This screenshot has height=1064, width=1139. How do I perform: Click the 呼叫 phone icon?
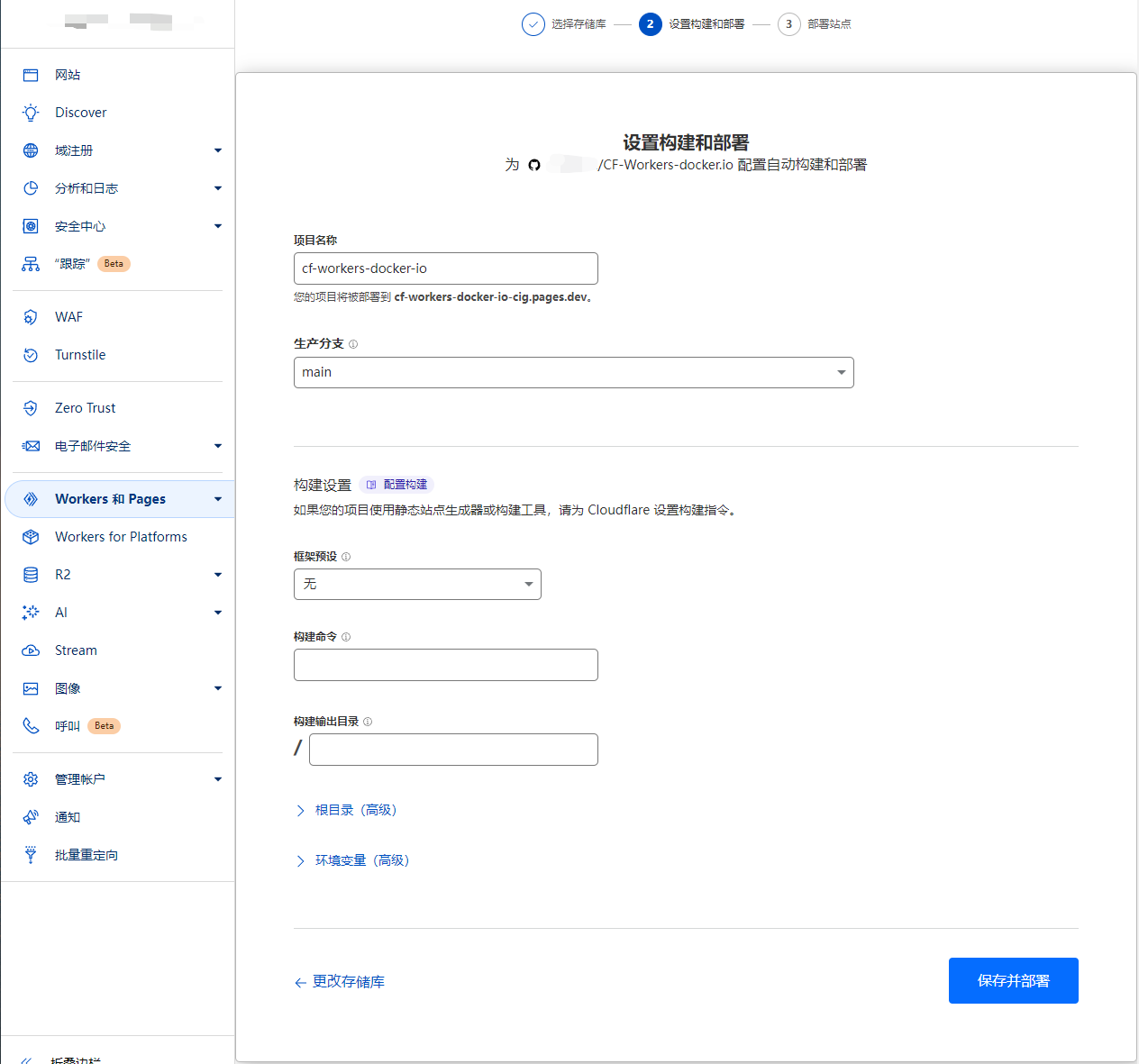(31, 726)
